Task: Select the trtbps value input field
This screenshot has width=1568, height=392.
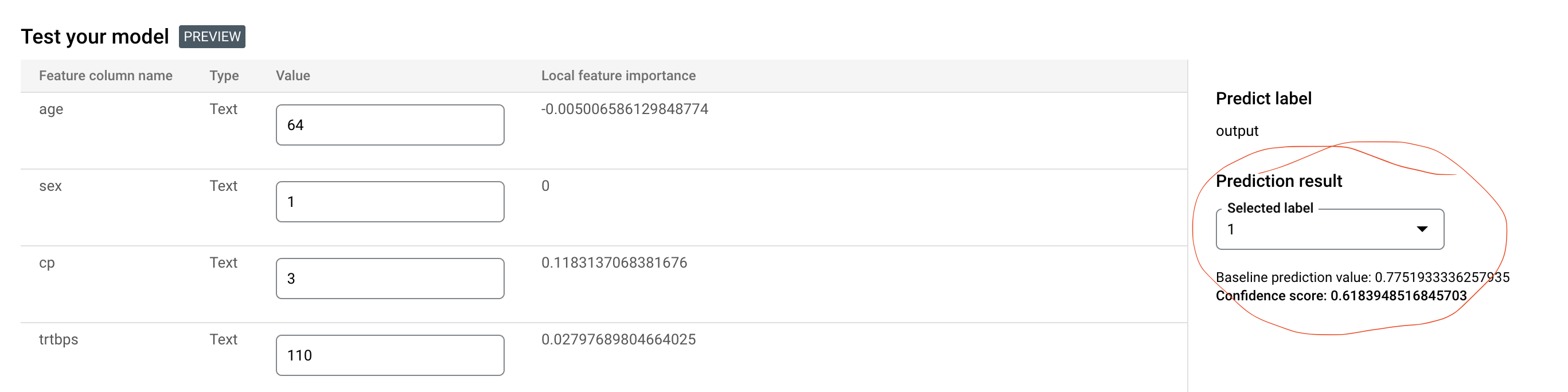Action: coord(389,355)
